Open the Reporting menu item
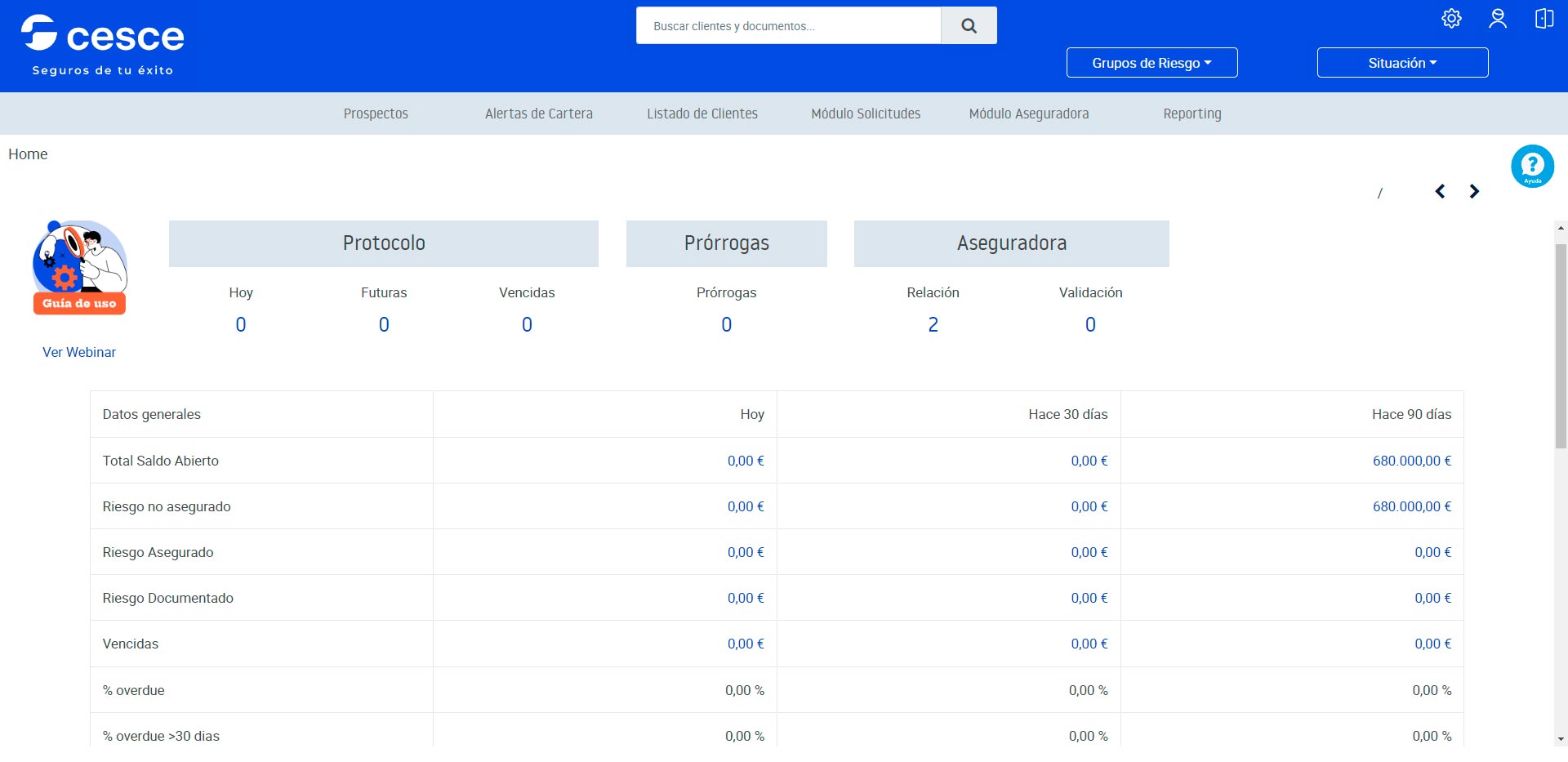 pyautogui.click(x=1192, y=114)
